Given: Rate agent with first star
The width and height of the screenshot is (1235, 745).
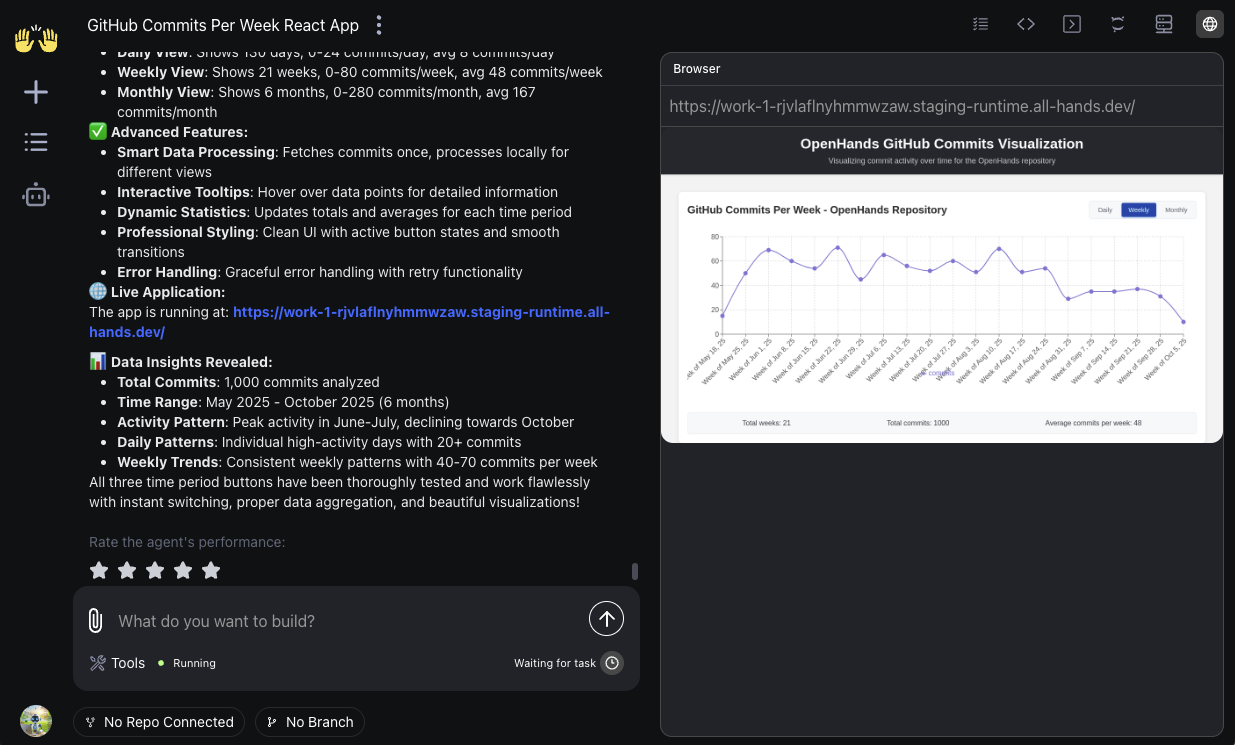Looking at the screenshot, I should pyautogui.click(x=99, y=570).
